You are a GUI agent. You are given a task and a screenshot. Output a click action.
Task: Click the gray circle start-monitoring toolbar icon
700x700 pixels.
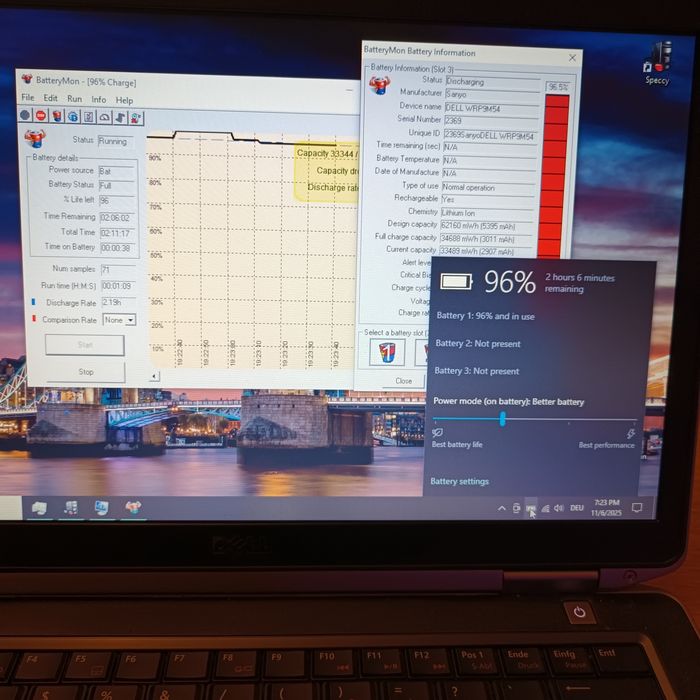[x=25, y=116]
